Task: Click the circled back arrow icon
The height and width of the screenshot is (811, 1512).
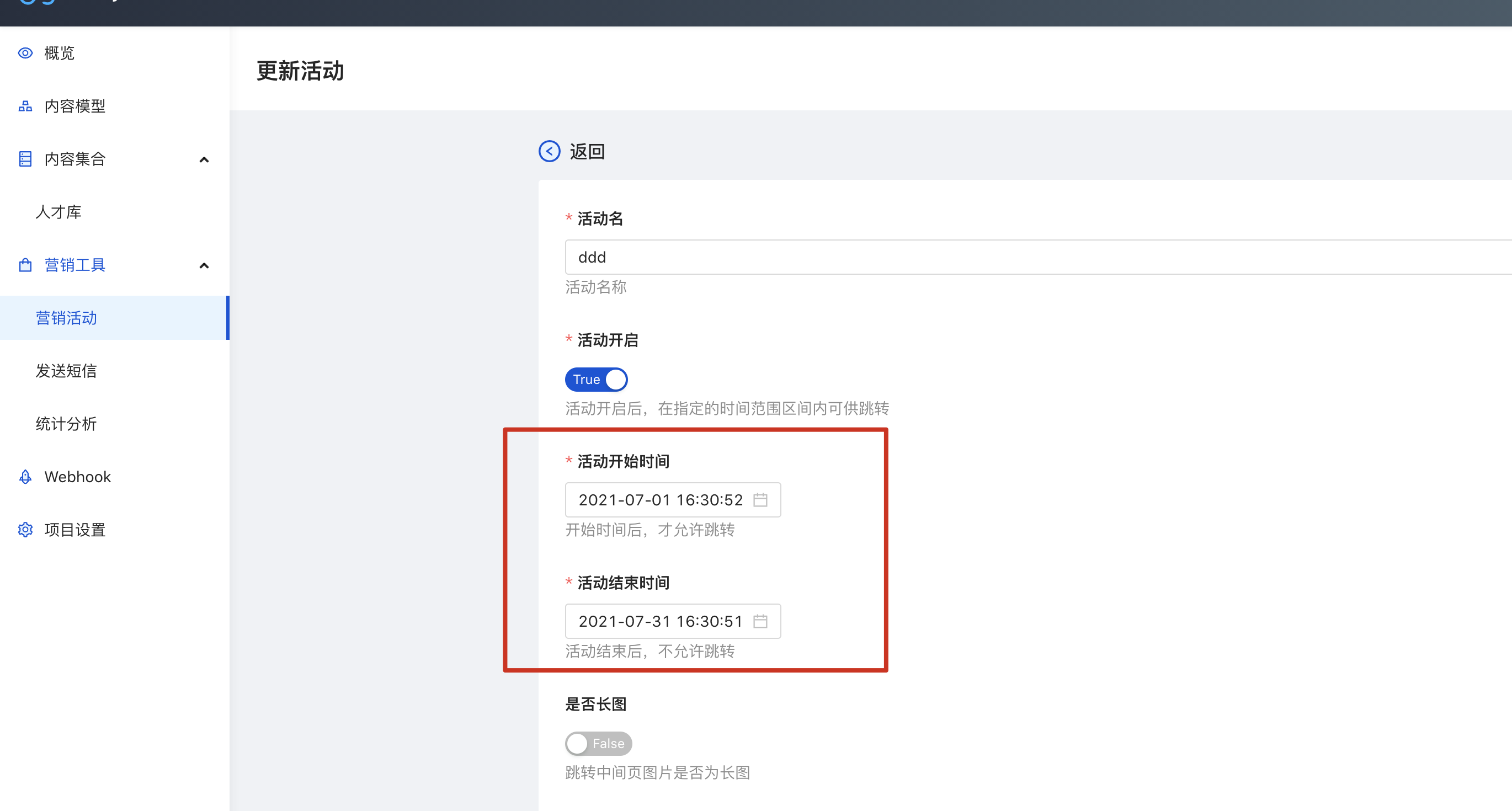Action: [x=549, y=151]
